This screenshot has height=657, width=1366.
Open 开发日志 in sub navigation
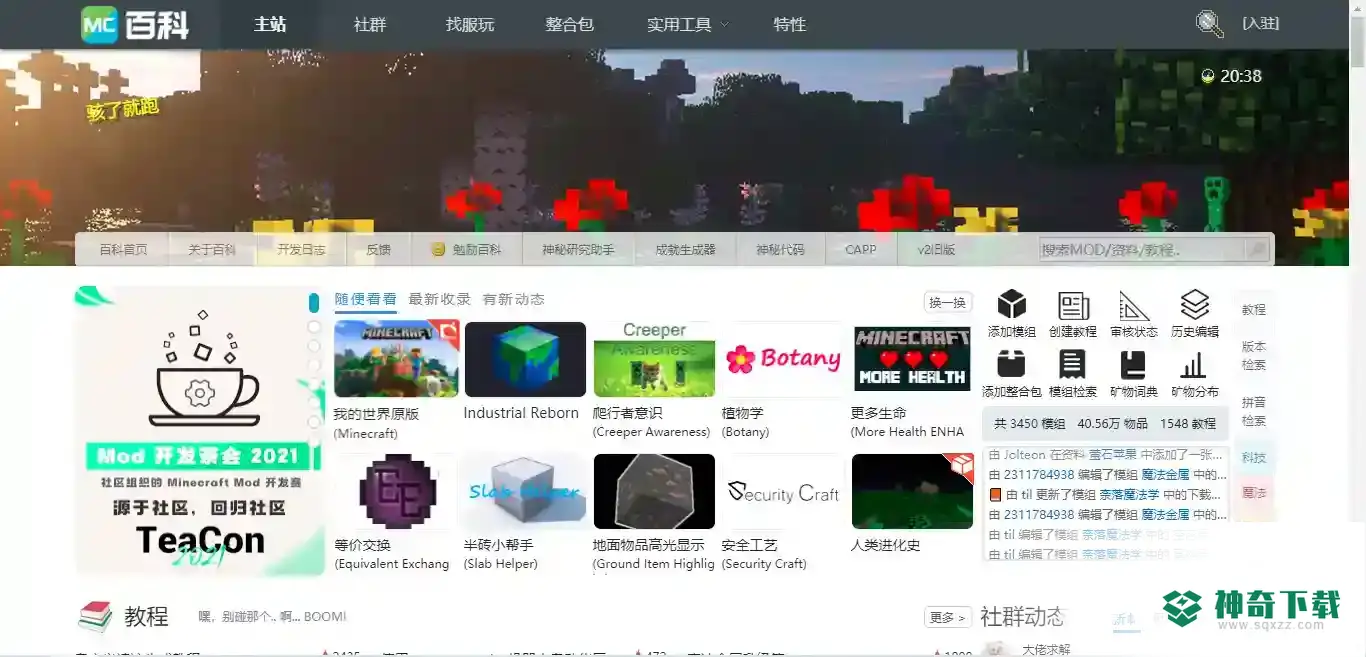[301, 250]
